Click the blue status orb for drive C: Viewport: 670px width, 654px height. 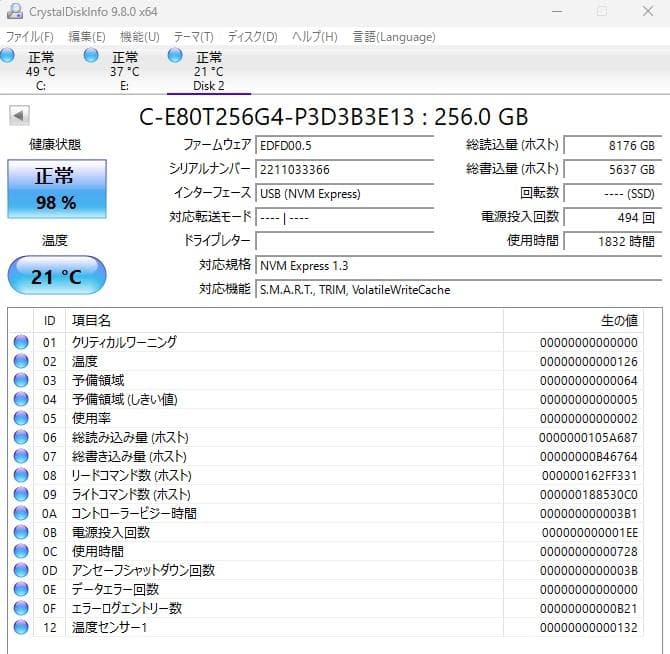pos(7,55)
